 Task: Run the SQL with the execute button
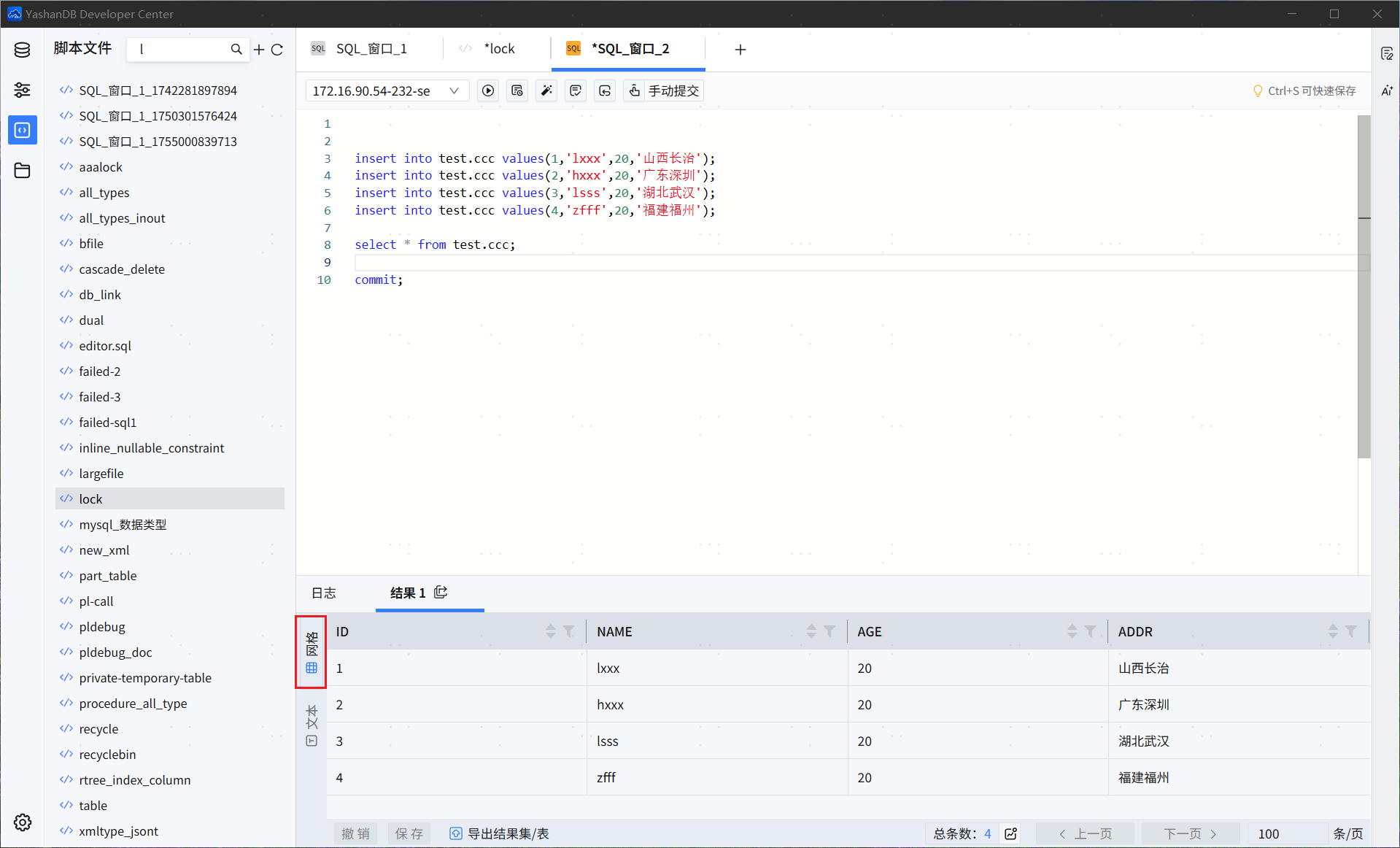(x=488, y=90)
